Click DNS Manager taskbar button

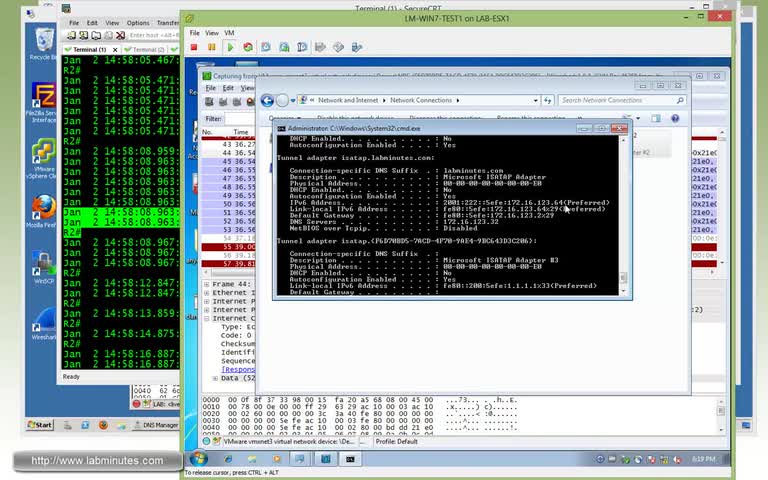pos(156,425)
